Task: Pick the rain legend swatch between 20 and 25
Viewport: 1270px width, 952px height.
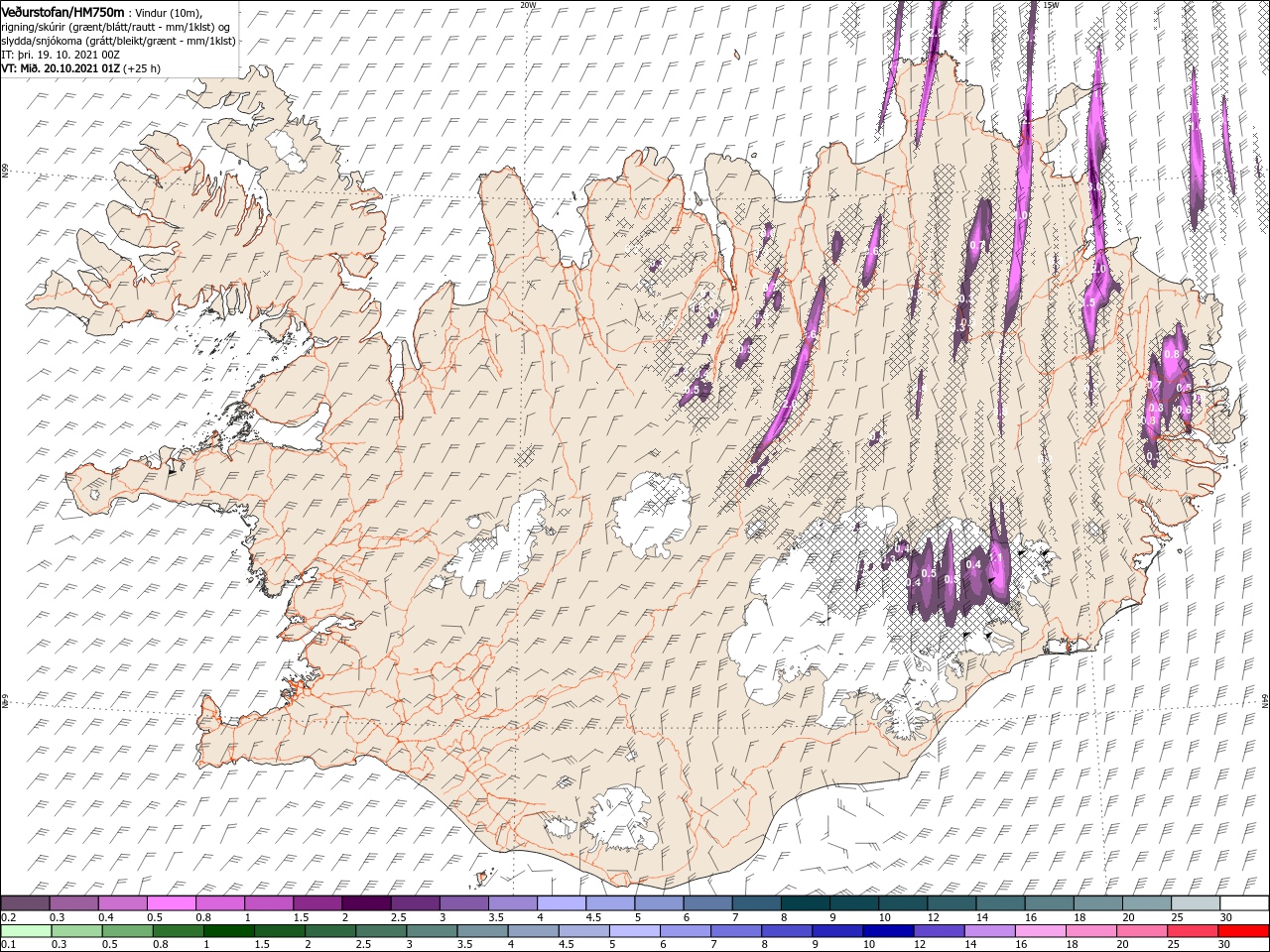Action: coord(1142,931)
